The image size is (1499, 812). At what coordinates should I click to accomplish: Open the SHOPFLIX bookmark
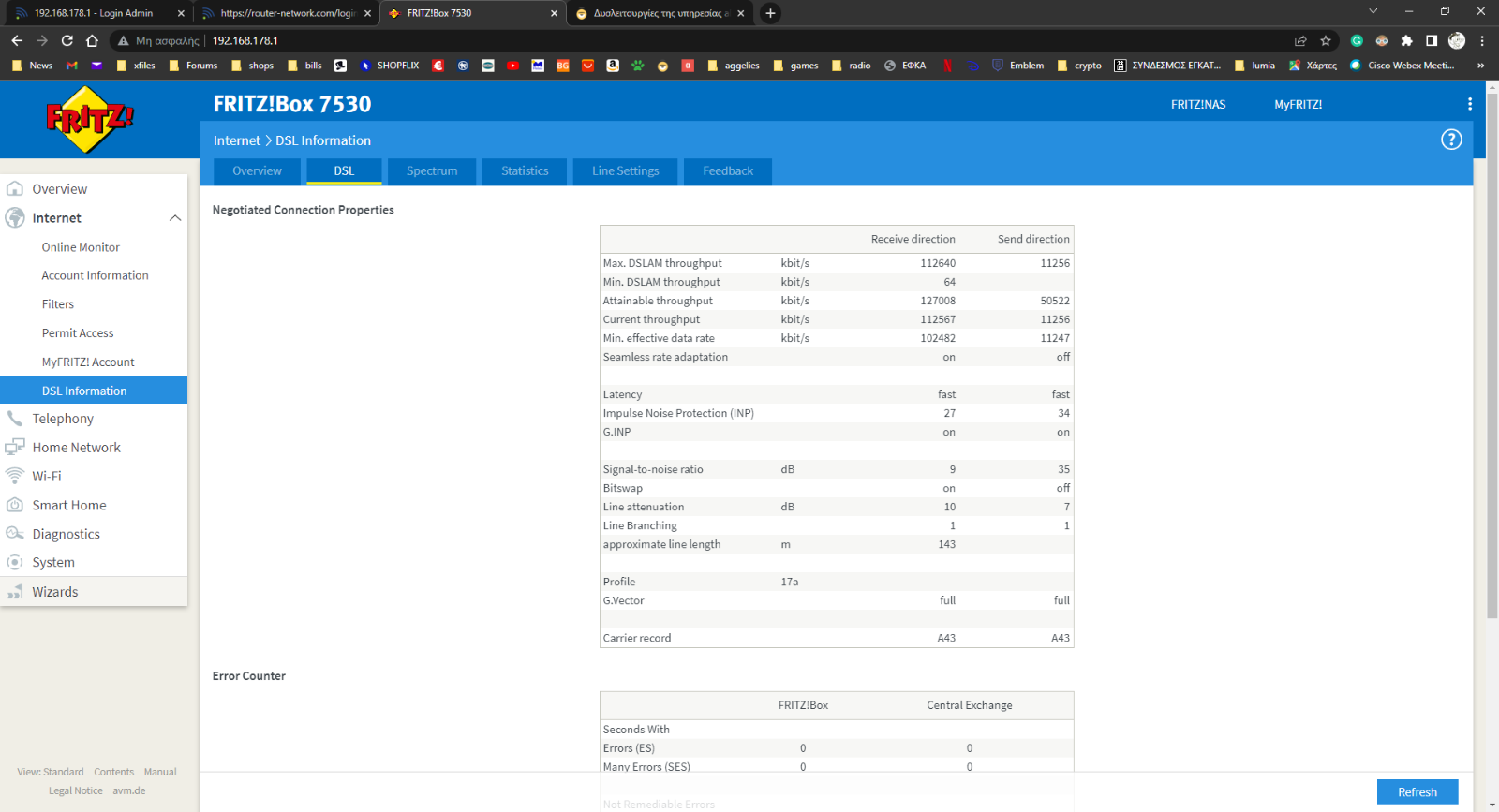click(x=390, y=66)
